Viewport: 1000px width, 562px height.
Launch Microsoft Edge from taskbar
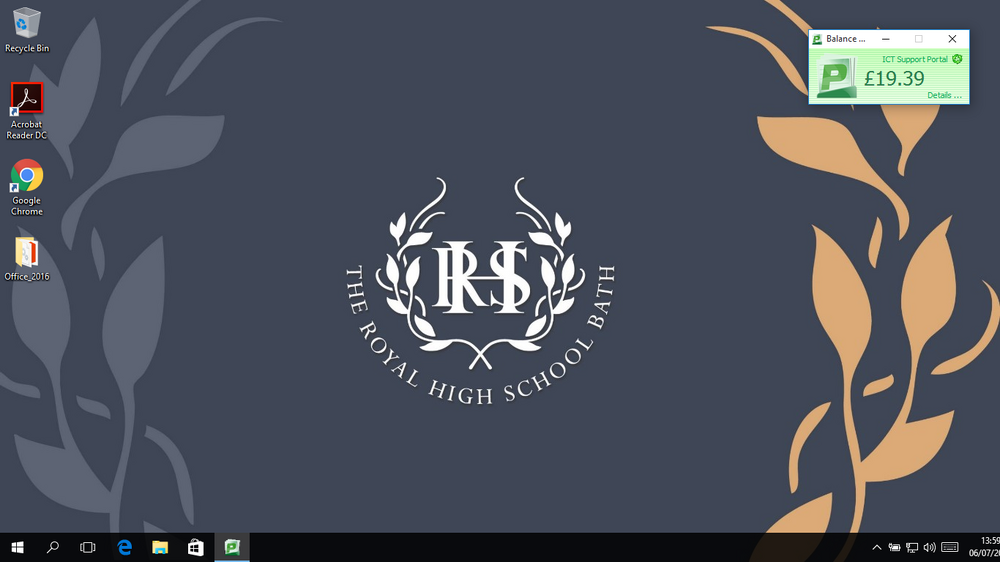[x=124, y=547]
